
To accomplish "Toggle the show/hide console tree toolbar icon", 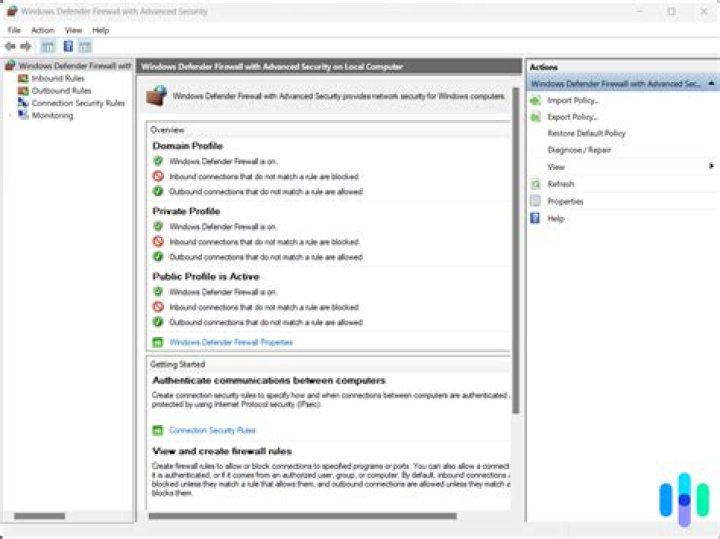I will coord(48,46).
